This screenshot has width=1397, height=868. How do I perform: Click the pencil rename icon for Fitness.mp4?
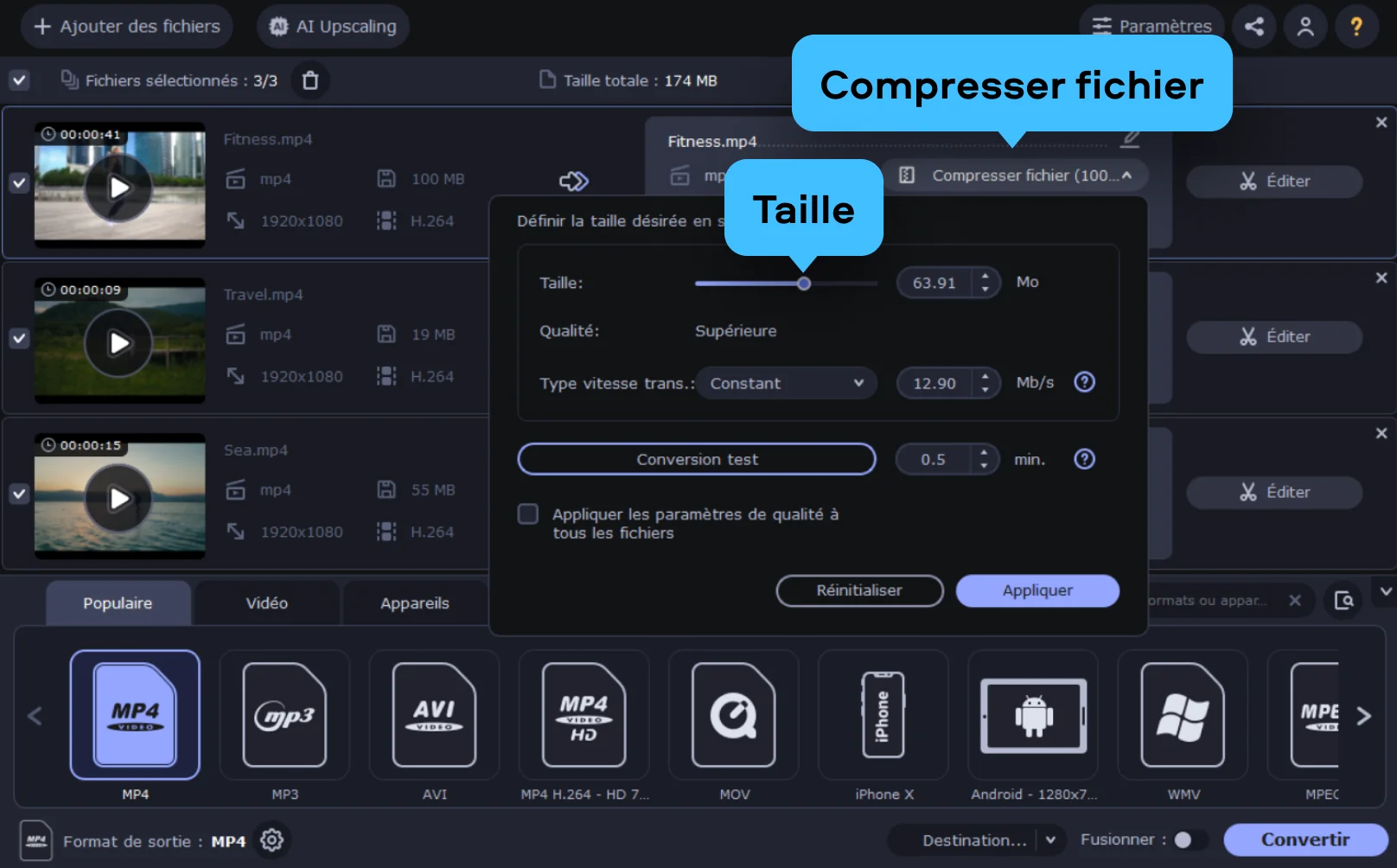point(1130,139)
